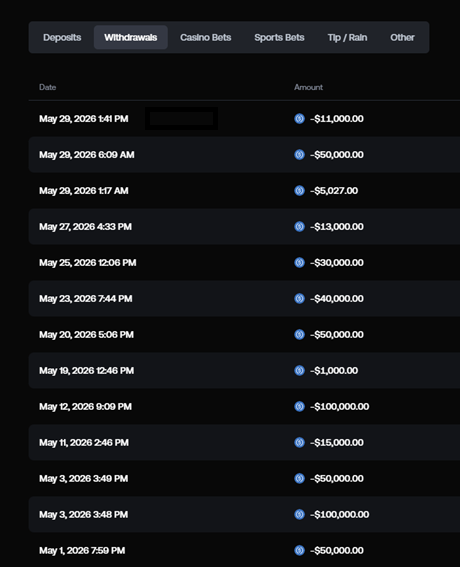Viewport: 460px width, 567px height.
Task: Select date May 3, 2026 3:48 PM
Action: tap(84, 515)
